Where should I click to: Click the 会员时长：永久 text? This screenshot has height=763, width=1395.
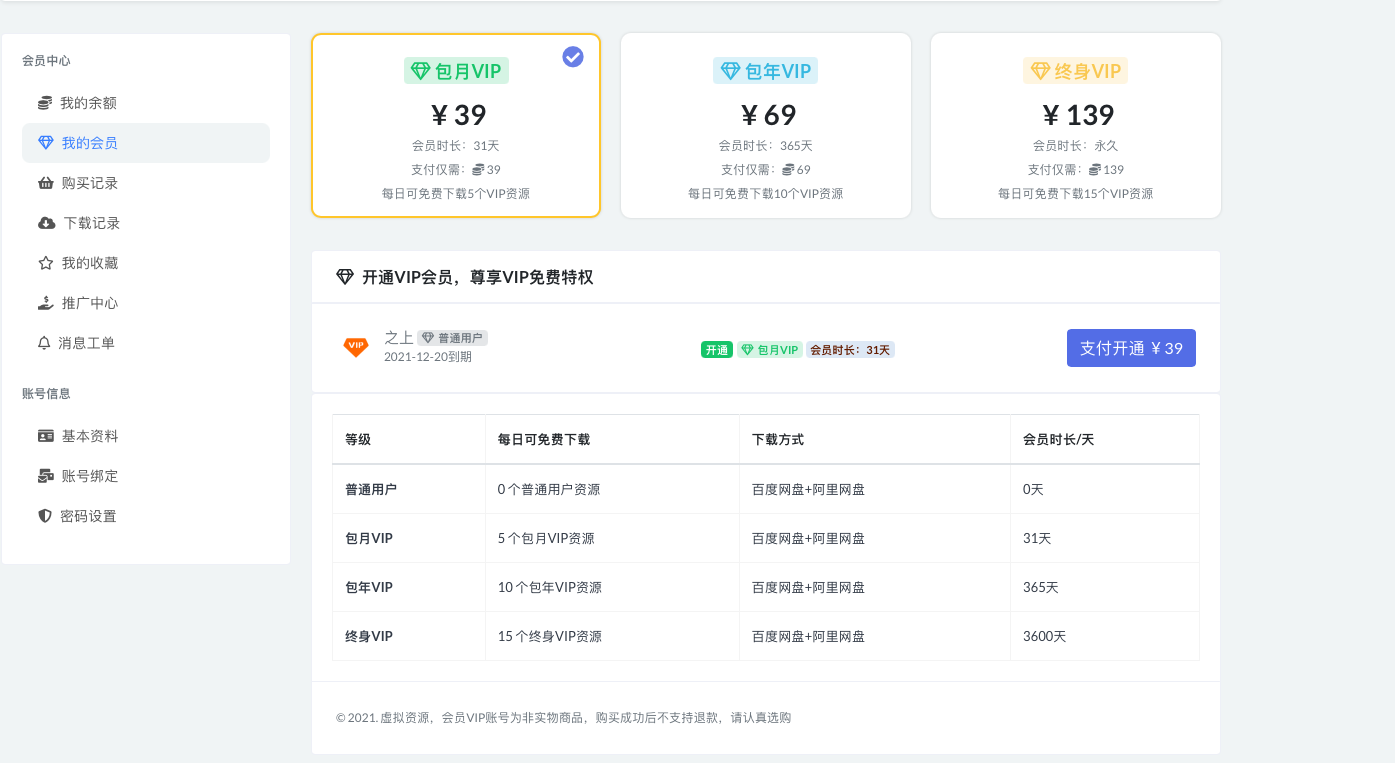point(1076,145)
